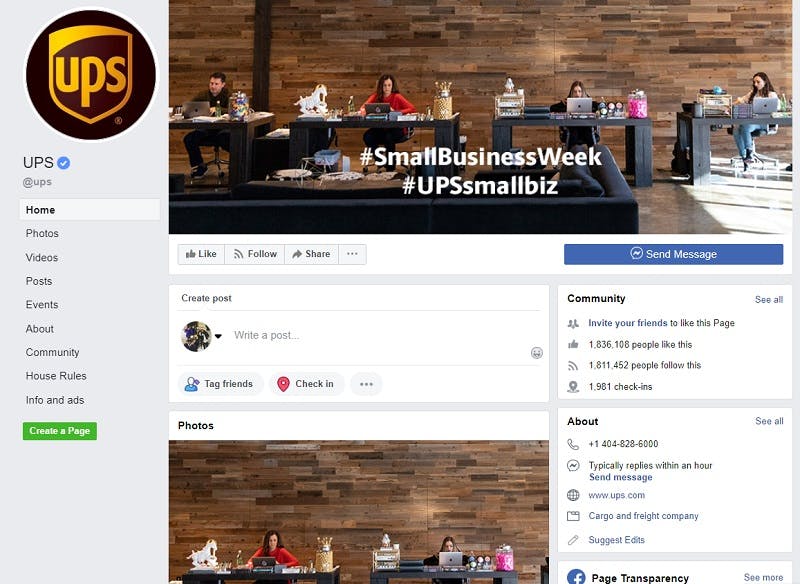
Task: Share the UPS page
Action: [x=311, y=254]
